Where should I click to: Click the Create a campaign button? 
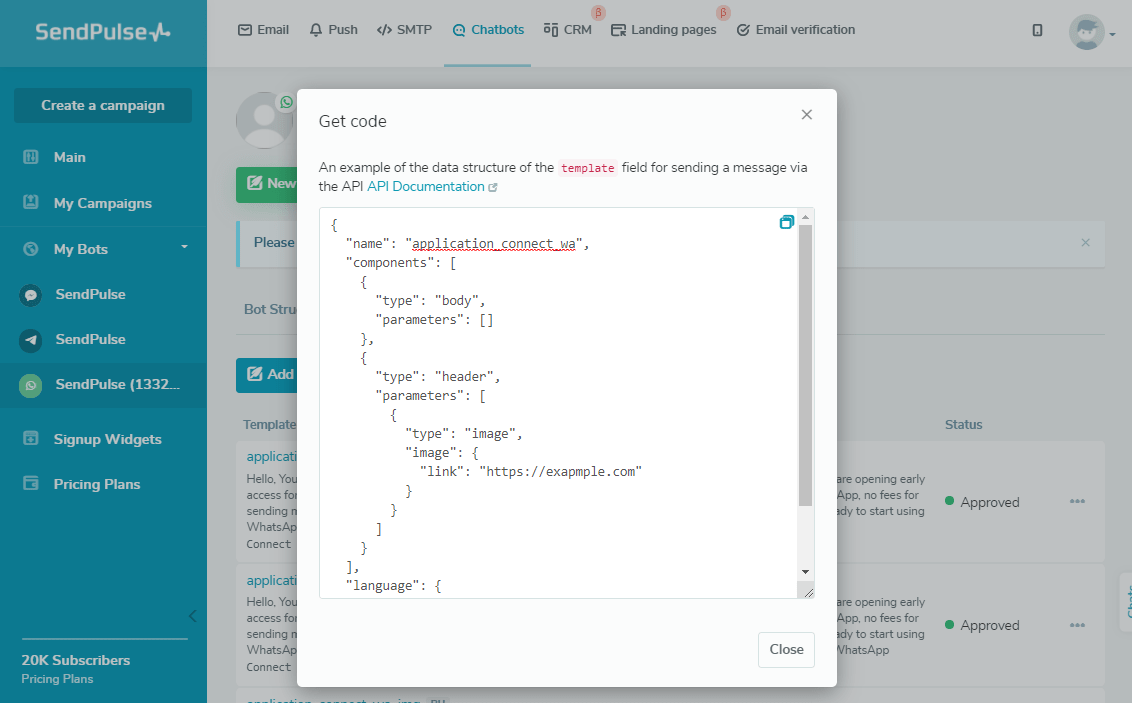coord(103,105)
